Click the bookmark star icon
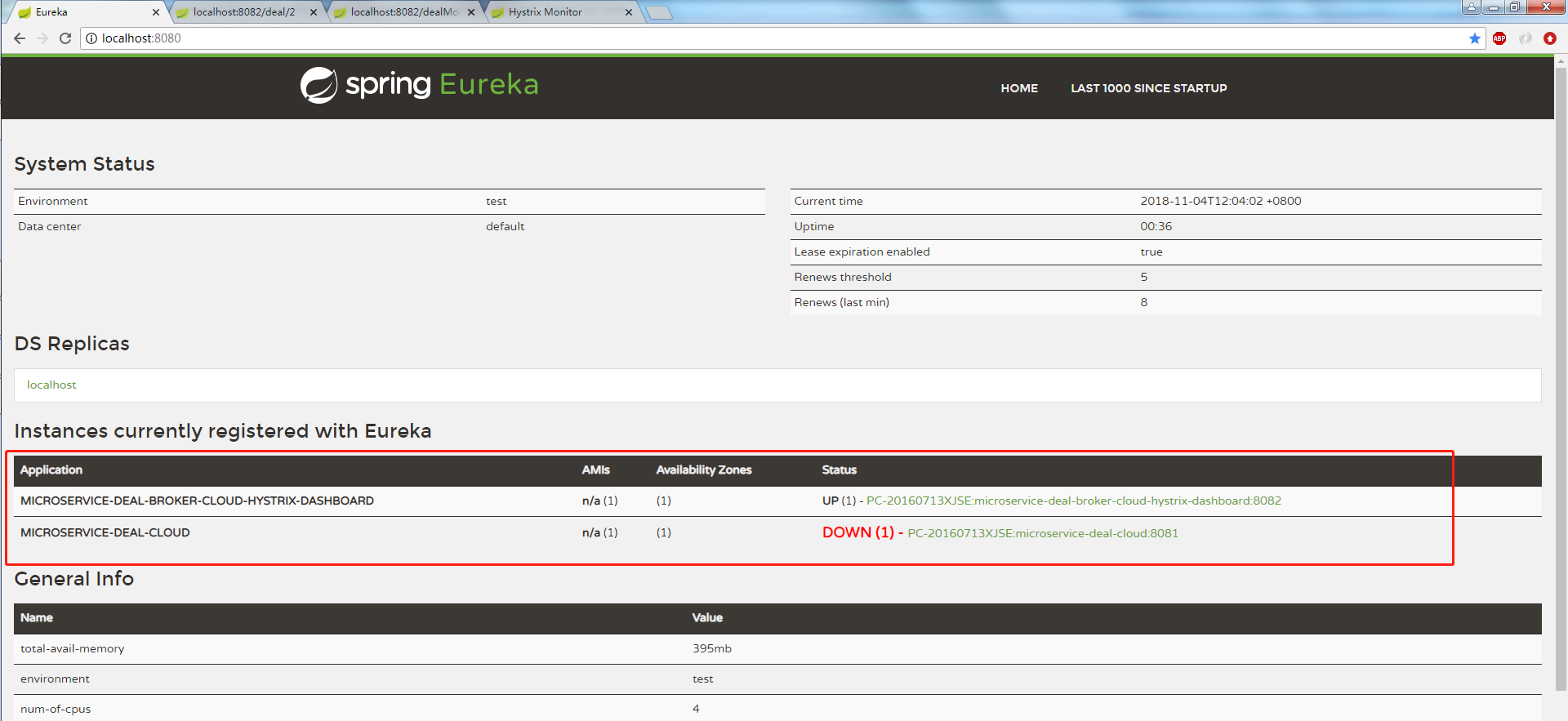The width and height of the screenshot is (1568, 721). click(x=1475, y=38)
